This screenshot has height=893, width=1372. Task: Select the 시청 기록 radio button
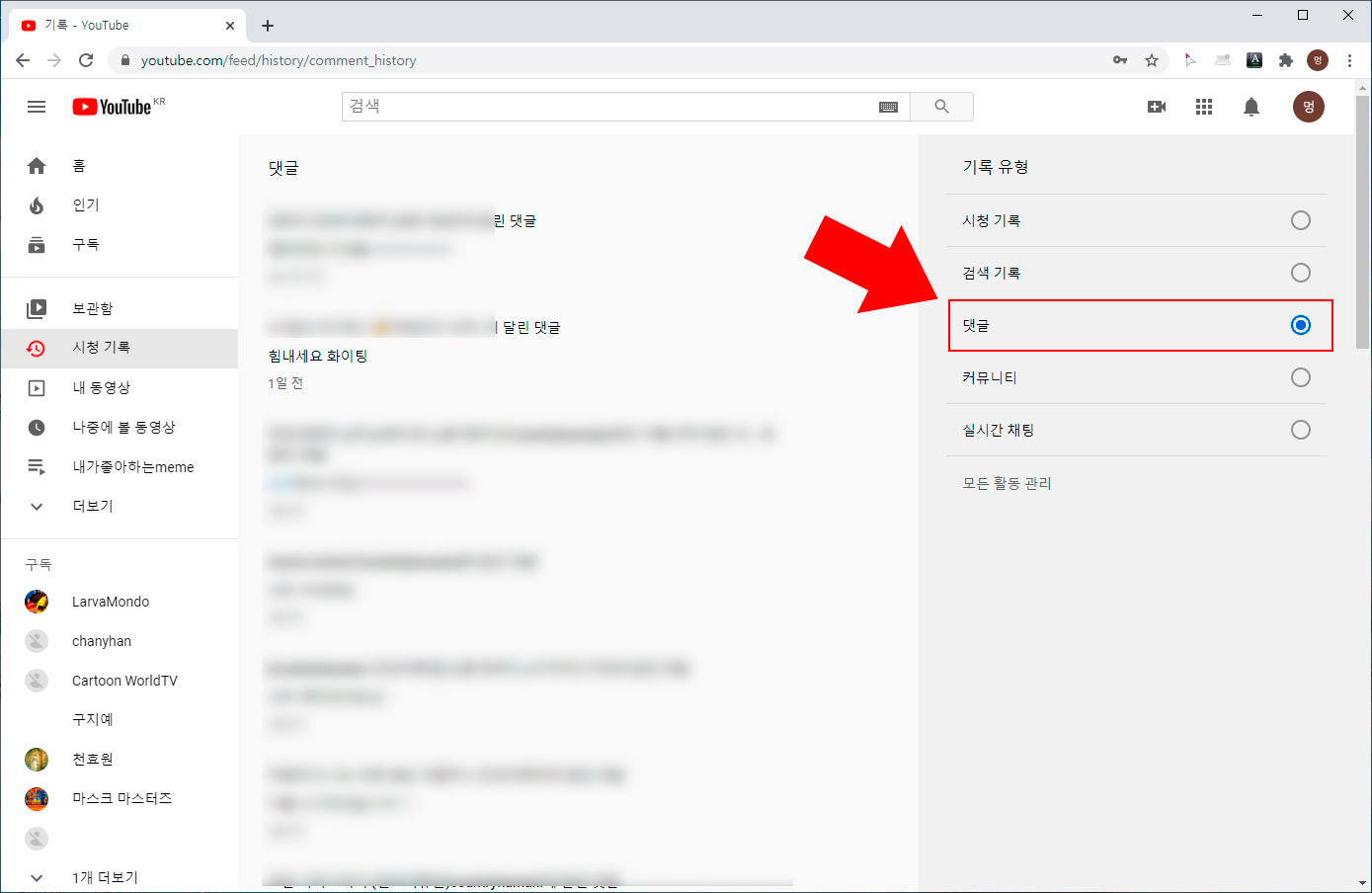coord(1301,220)
